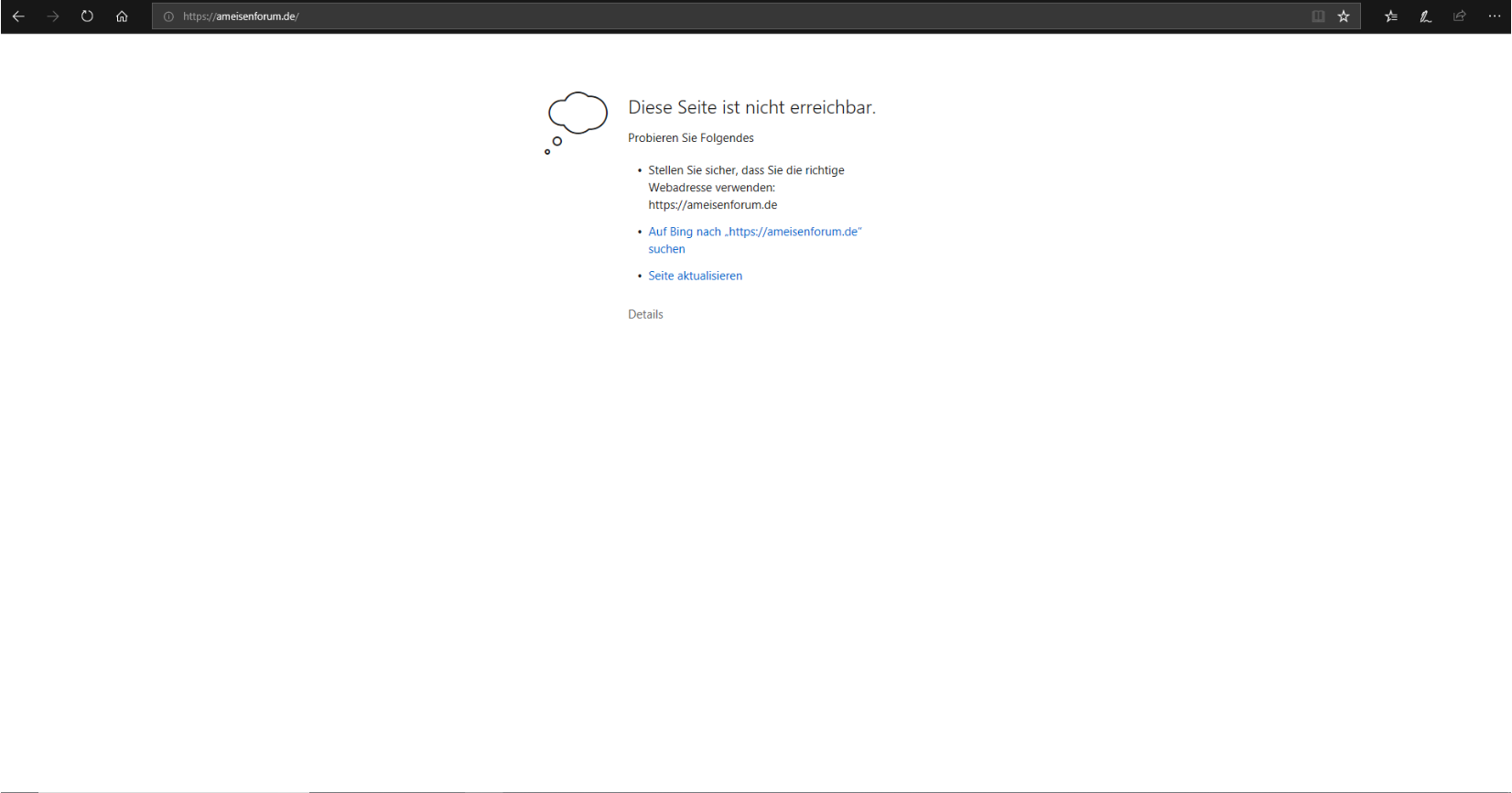1512x793 pixels.
Task: Toggle reading view book icon
Action: coord(1318,16)
